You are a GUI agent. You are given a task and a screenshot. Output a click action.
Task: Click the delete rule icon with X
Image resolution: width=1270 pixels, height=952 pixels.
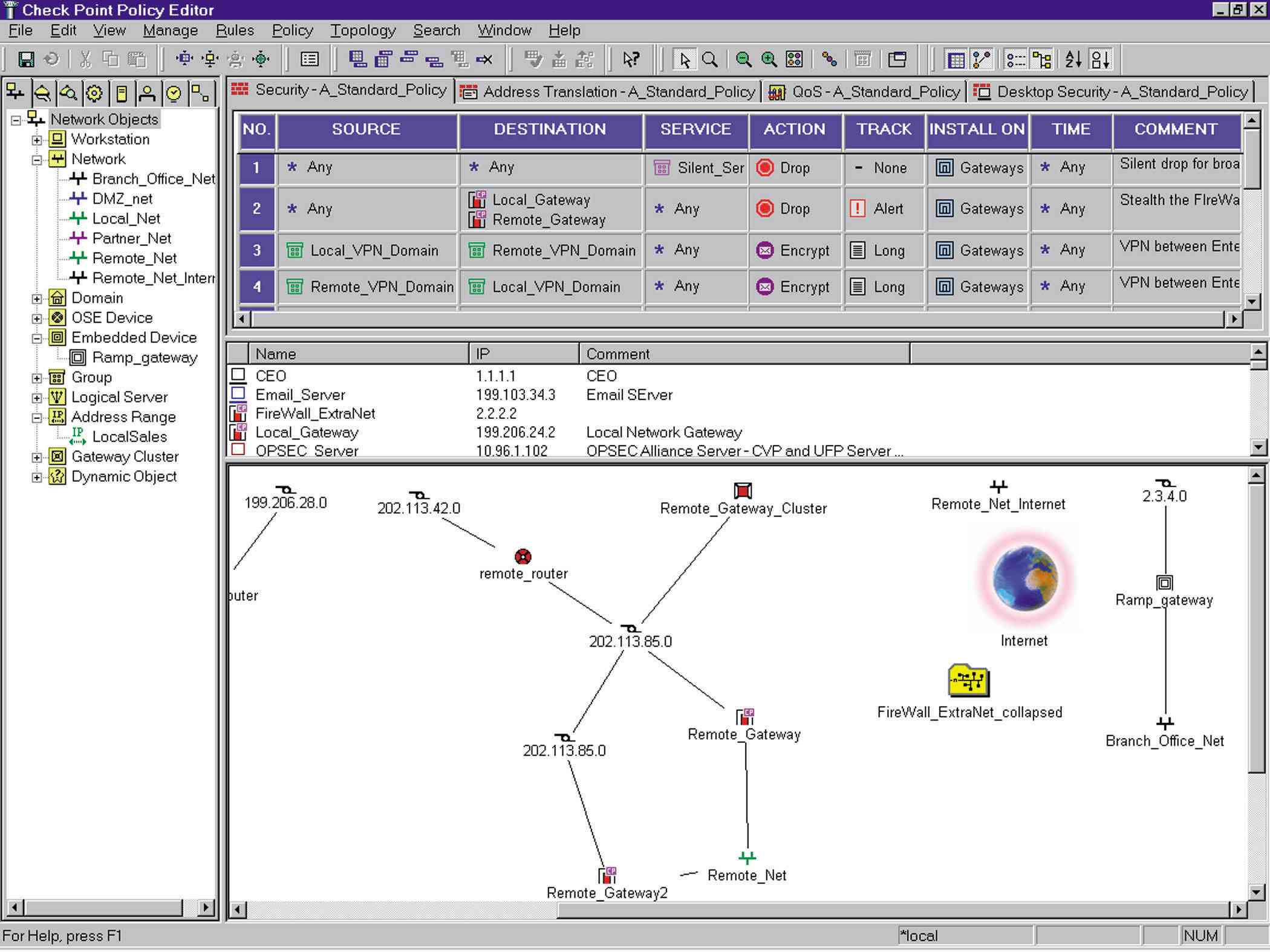tap(484, 59)
